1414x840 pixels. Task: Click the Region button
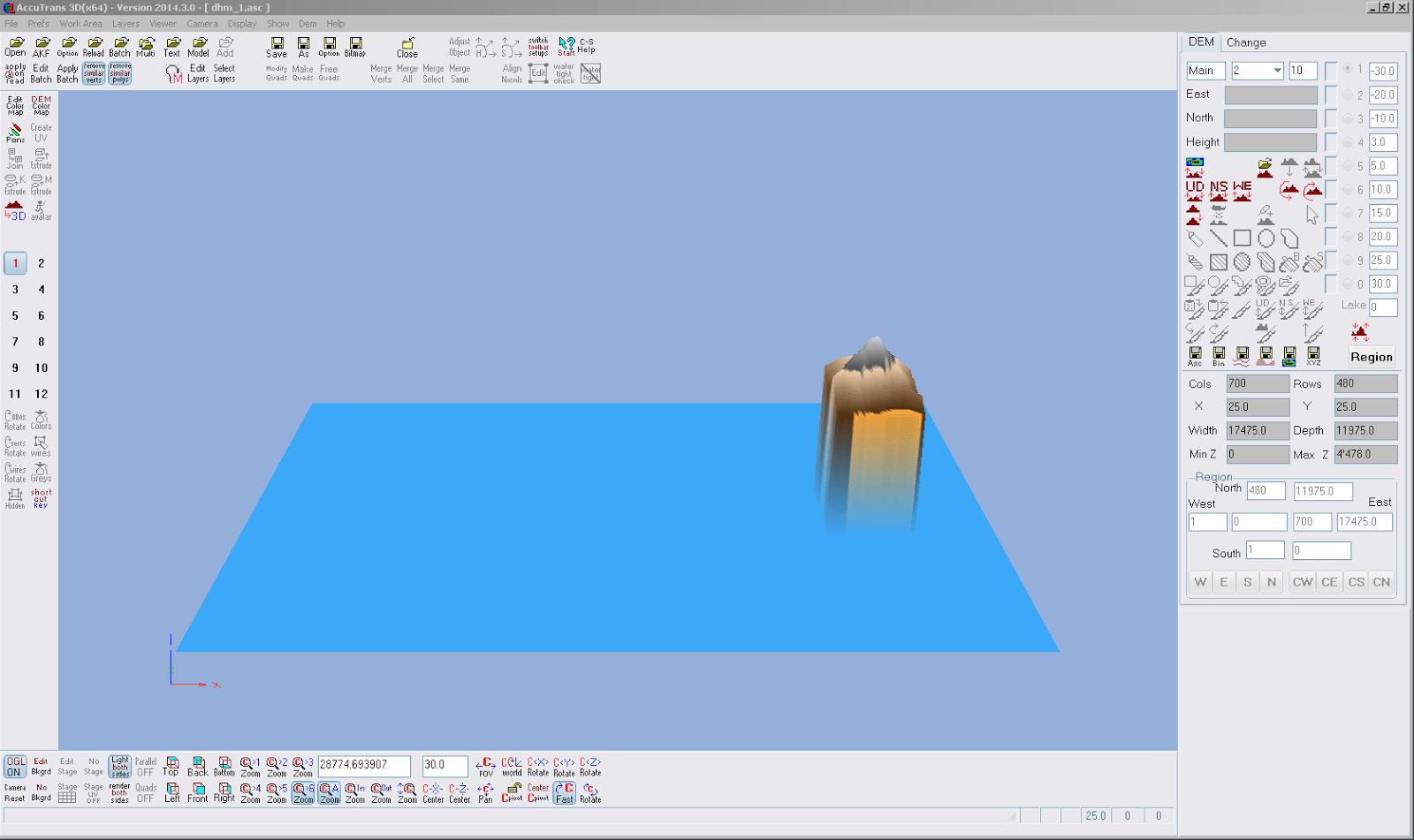click(x=1371, y=357)
